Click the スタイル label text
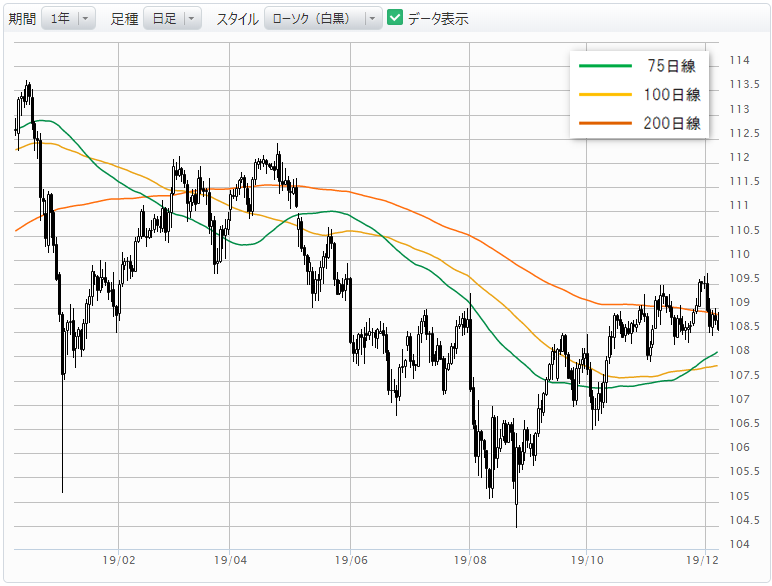772x586 pixels. tap(238, 19)
